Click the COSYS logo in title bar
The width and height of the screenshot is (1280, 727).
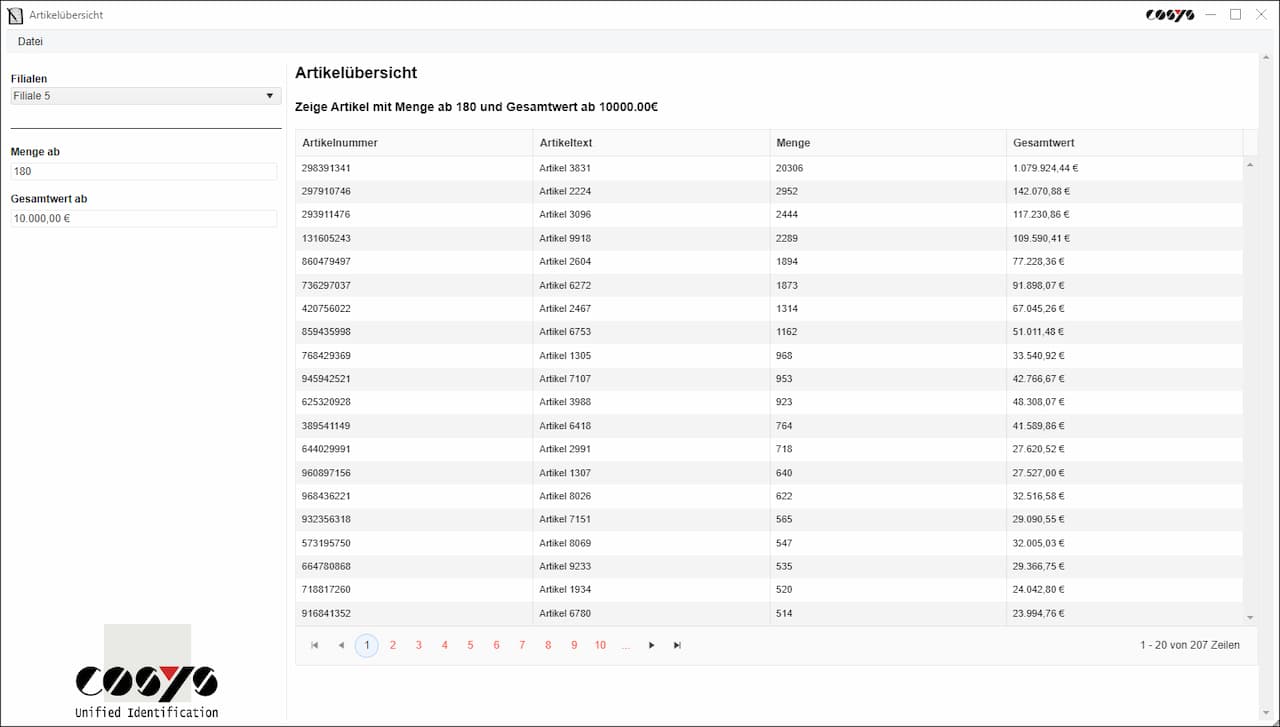[1170, 15]
